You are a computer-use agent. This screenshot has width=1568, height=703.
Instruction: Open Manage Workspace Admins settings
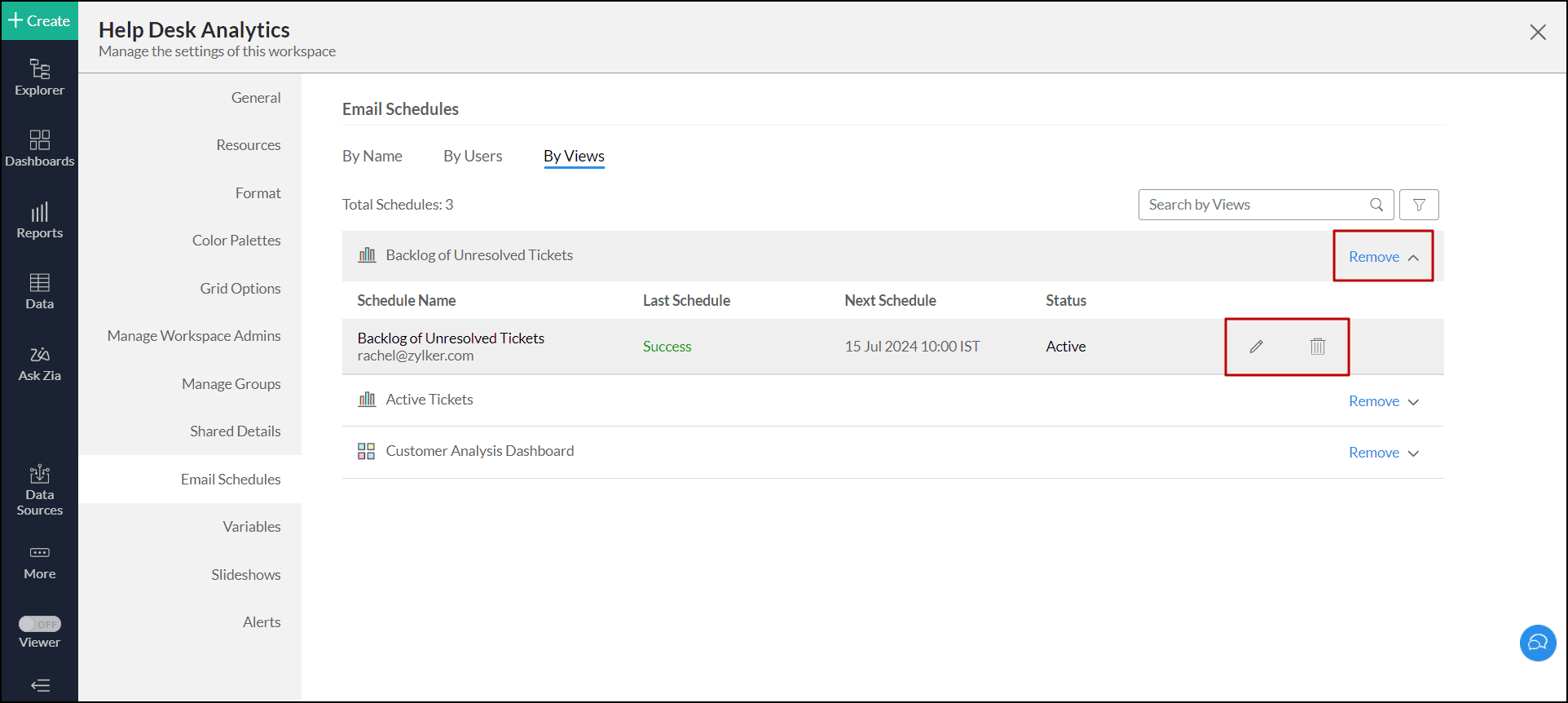click(x=194, y=336)
